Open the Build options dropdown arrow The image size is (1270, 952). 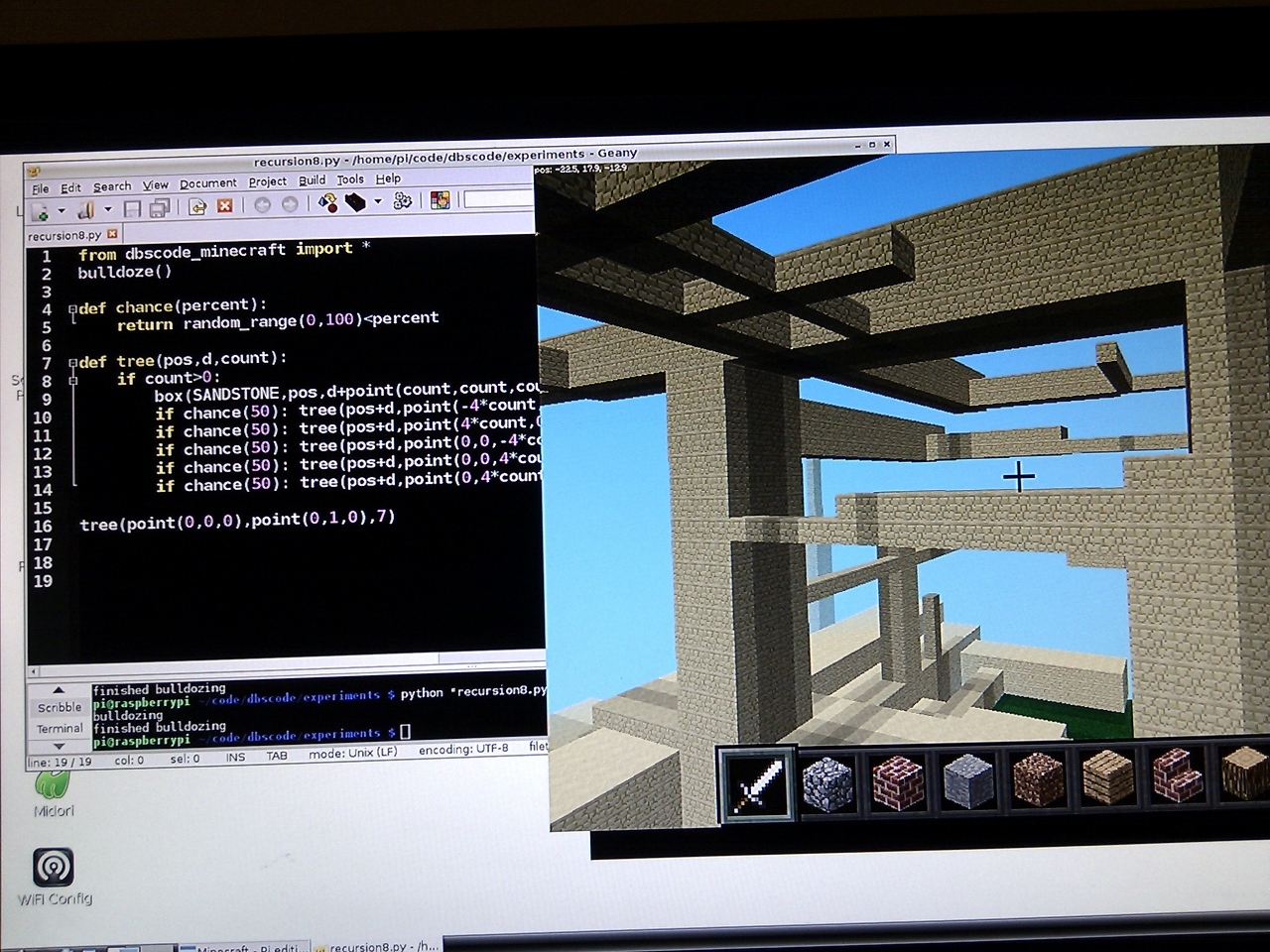(378, 202)
